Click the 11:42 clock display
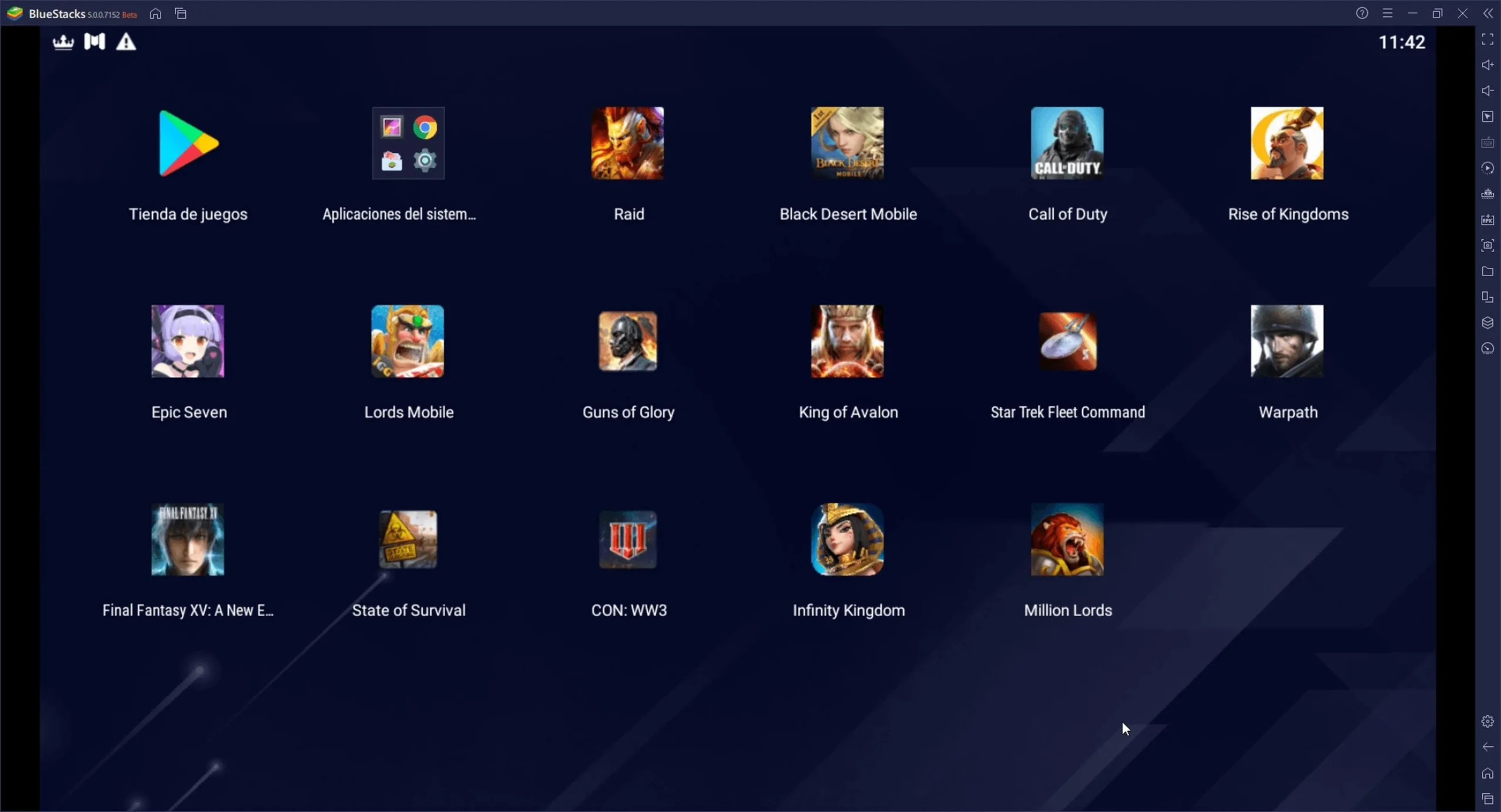 1401,42
